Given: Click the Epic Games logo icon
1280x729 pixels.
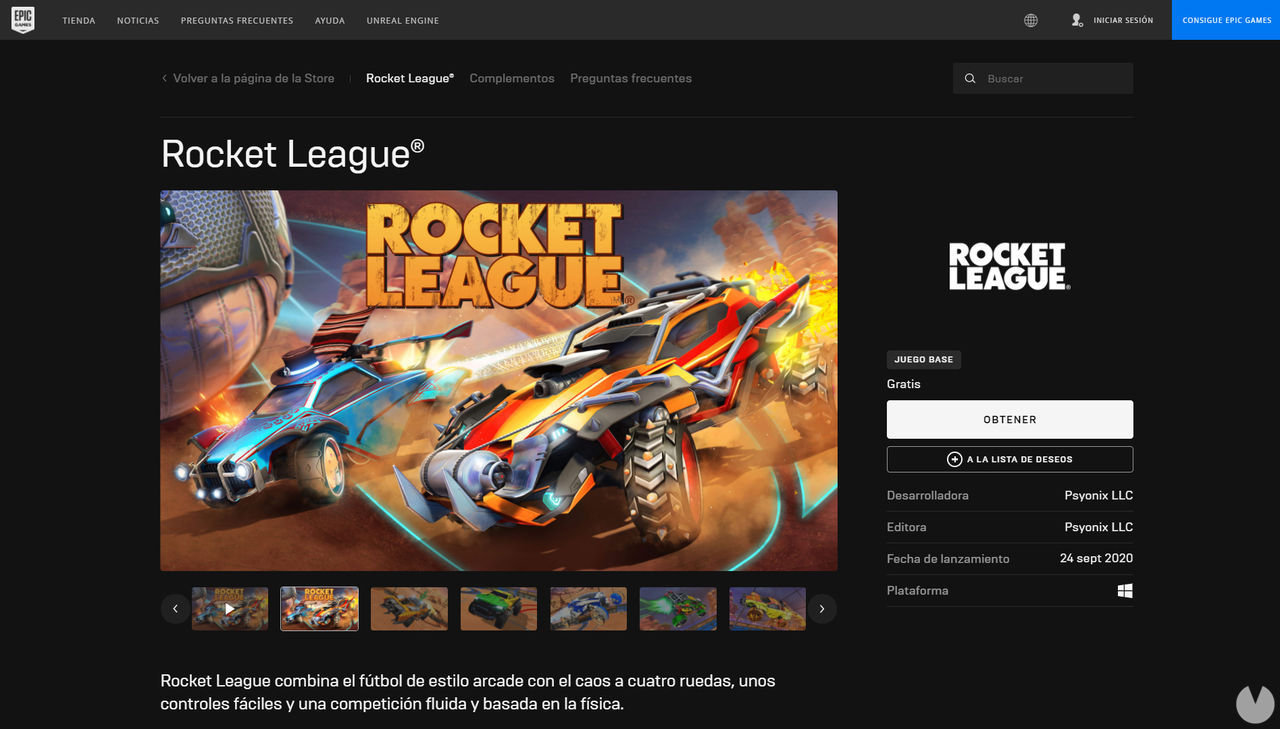Looking at the screenshot, I should 23,20.
